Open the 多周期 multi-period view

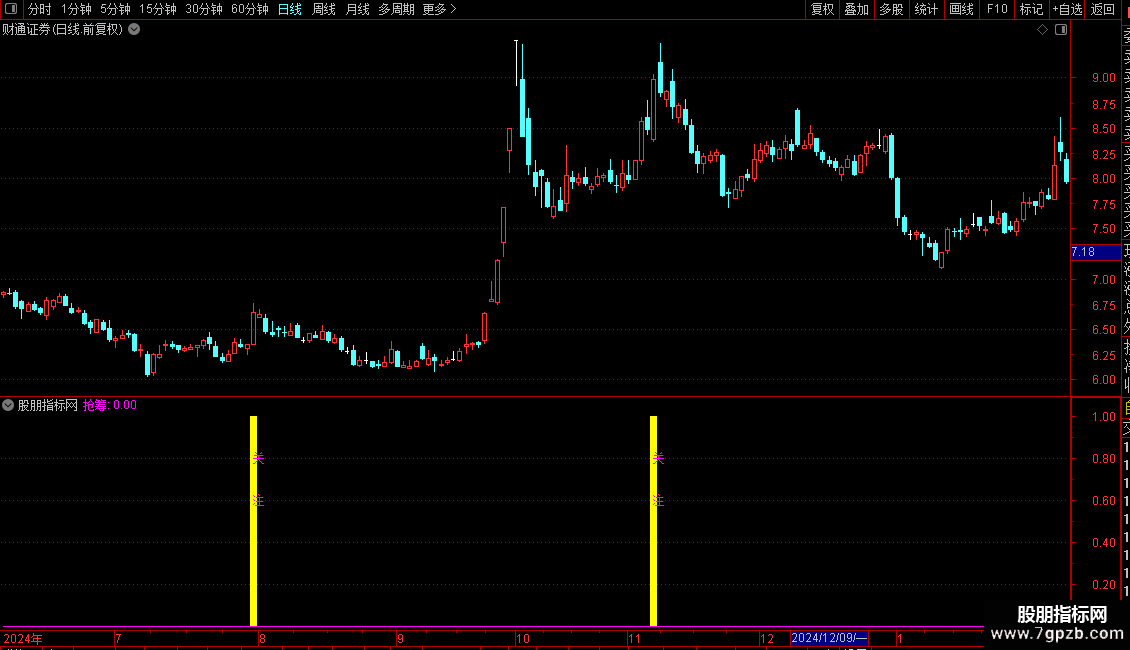tap(396, 9)
